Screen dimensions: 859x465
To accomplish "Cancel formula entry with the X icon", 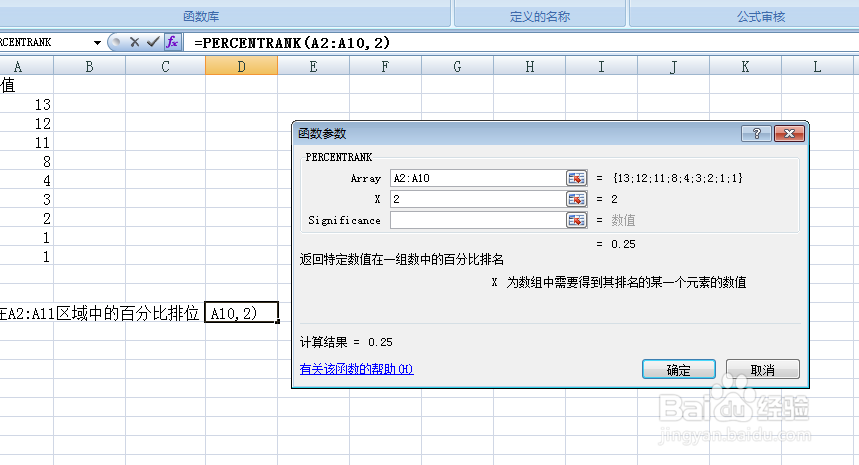I will [134, 42].
